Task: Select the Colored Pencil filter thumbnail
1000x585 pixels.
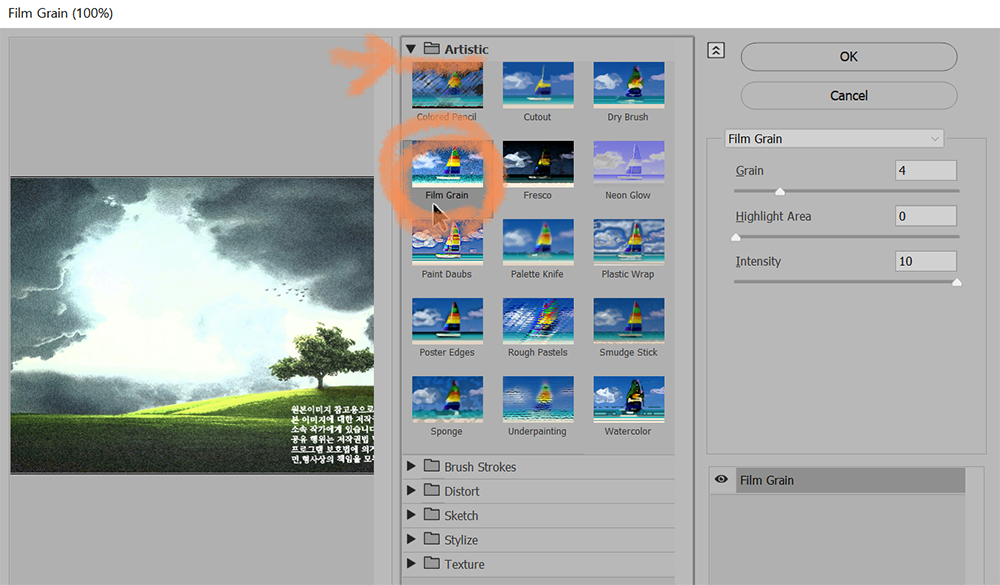Action: click(447, 85)
